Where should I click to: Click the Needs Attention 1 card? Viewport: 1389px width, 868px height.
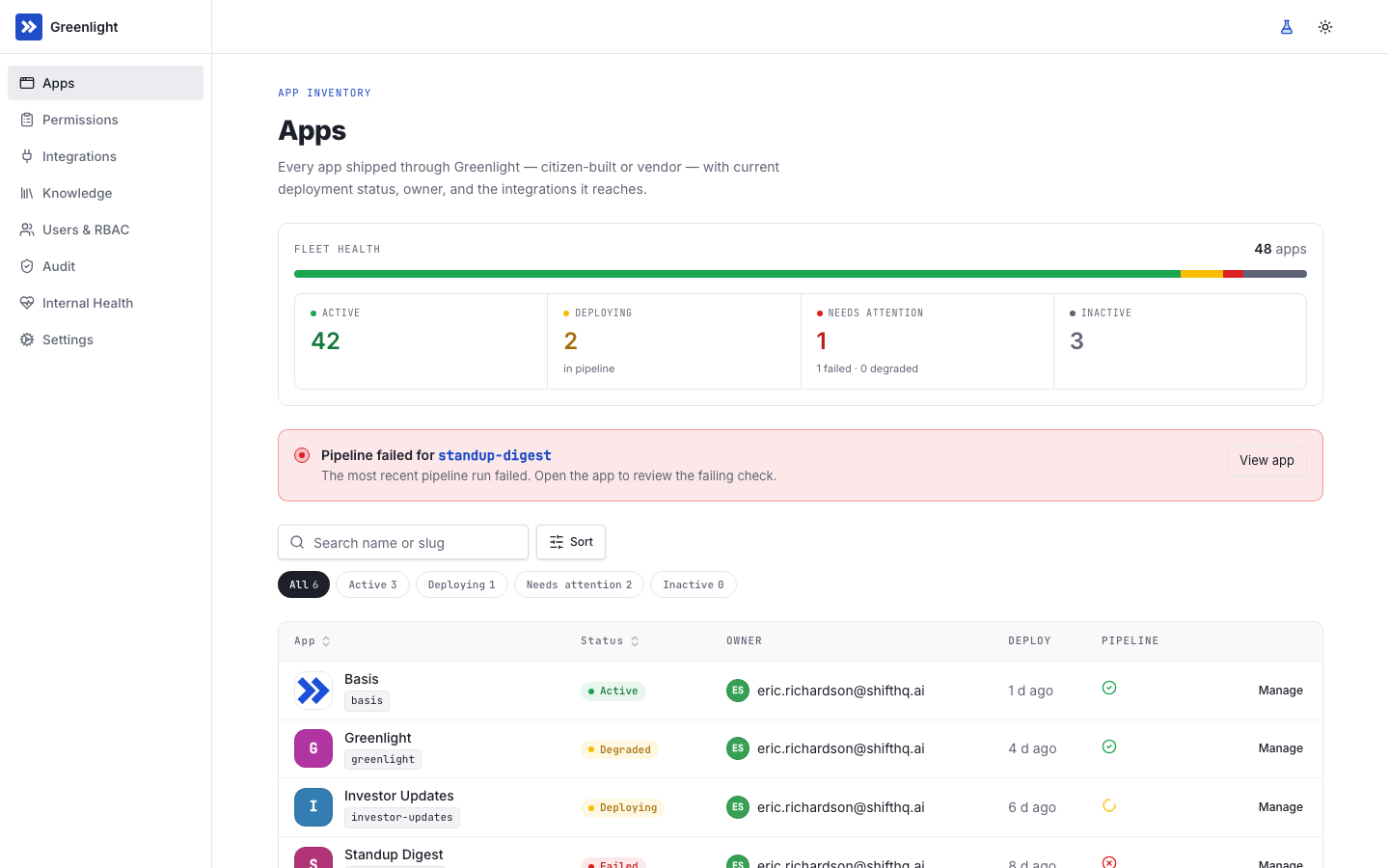(927, 341)
